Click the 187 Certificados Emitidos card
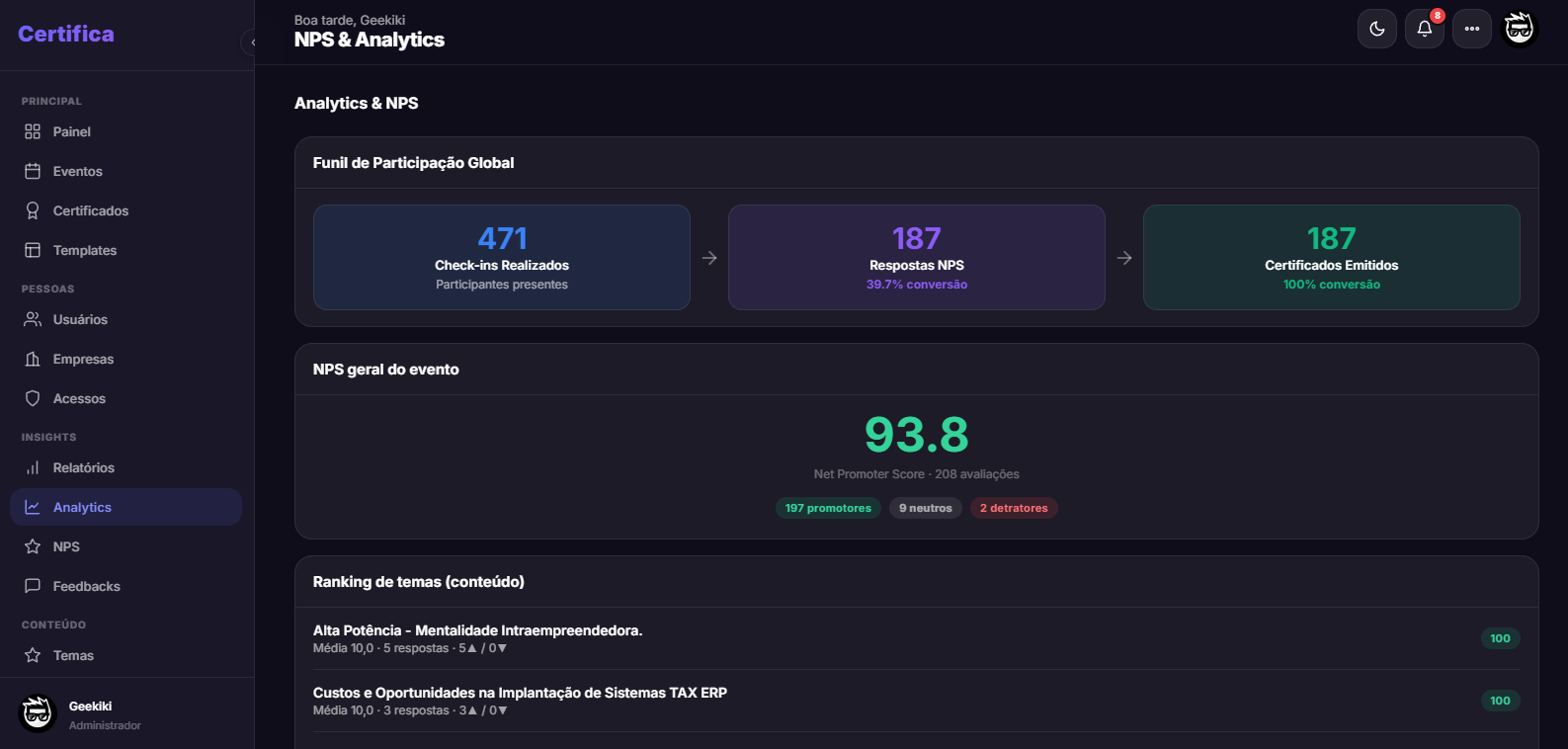Screen dimensions: 1568x749 coord(1332,257)
